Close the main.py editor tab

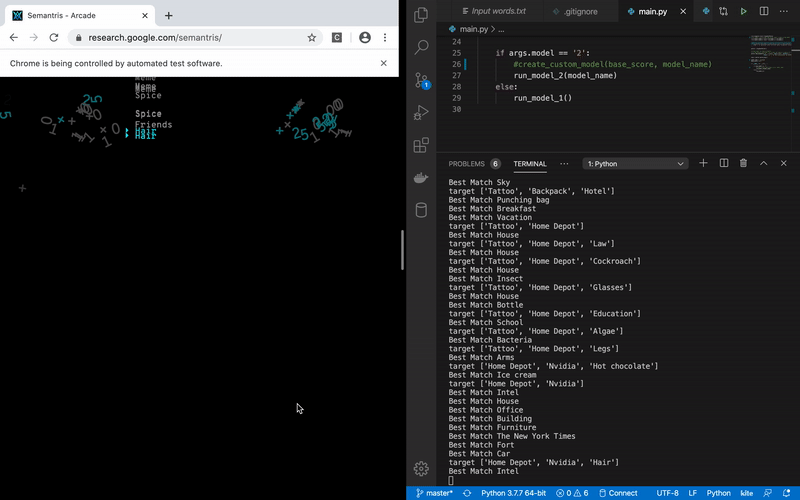683,11
